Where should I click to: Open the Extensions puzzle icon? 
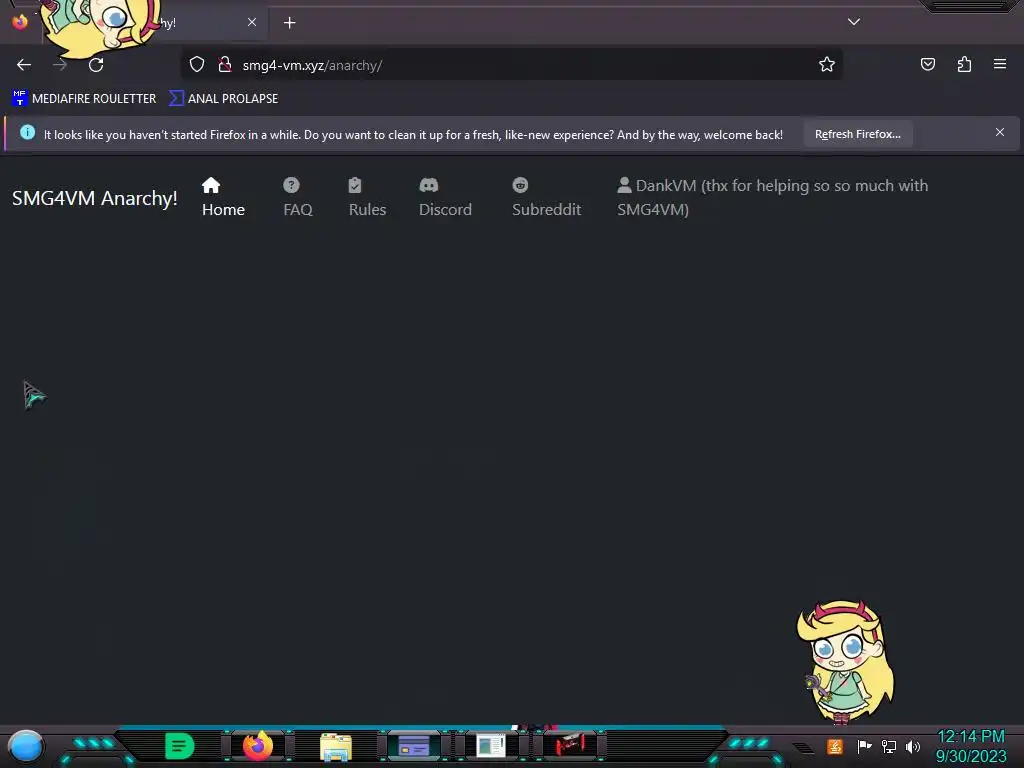point(964,65)
